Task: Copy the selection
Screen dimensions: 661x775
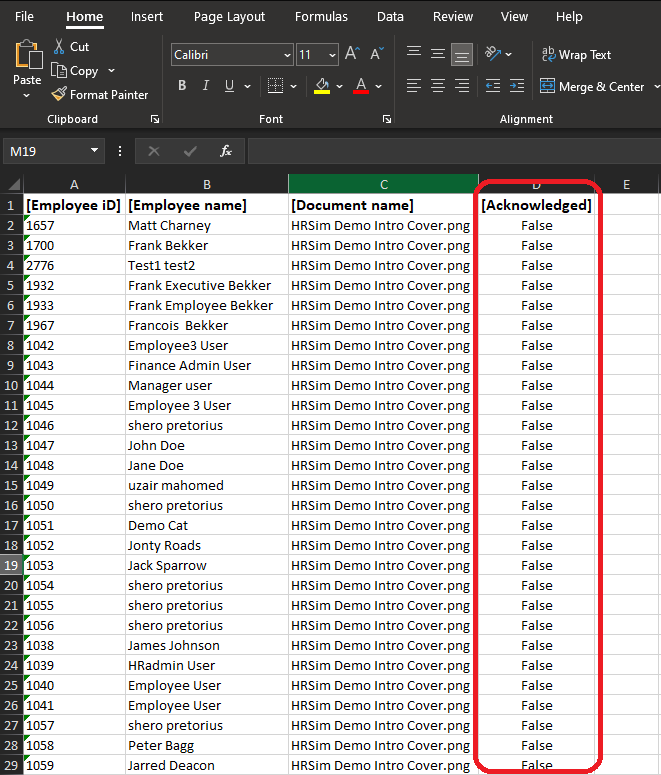Action: 75,71
